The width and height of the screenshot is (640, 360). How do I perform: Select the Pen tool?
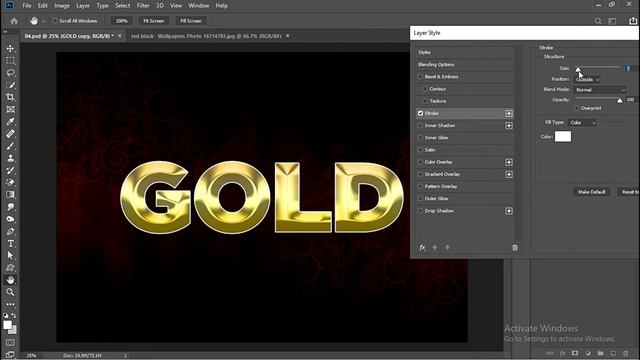coord(11,231)
